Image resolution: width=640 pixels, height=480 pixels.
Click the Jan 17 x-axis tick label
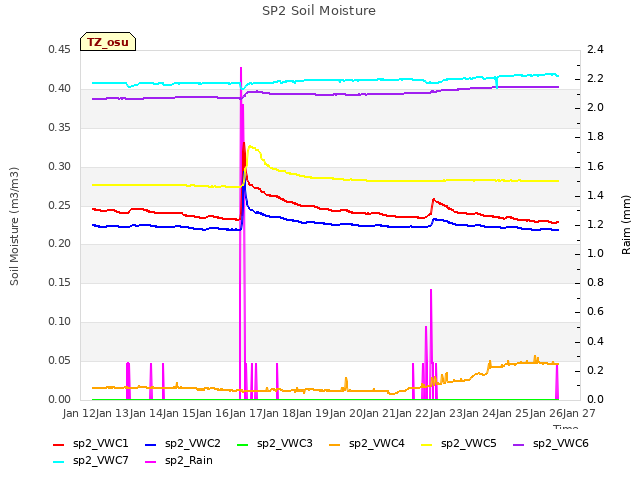[246, 413]
